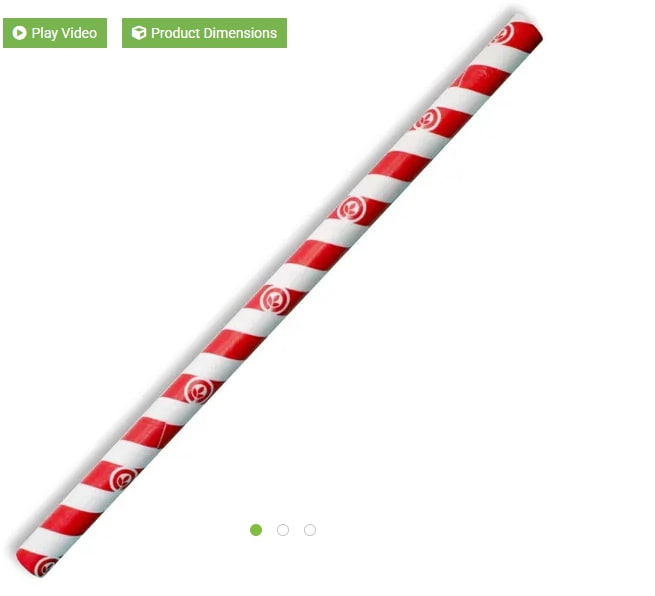Image resolution: width=655 pixels, height=596 pixels.
Task: Select the first green carousel dot
Action: [256, 530]
